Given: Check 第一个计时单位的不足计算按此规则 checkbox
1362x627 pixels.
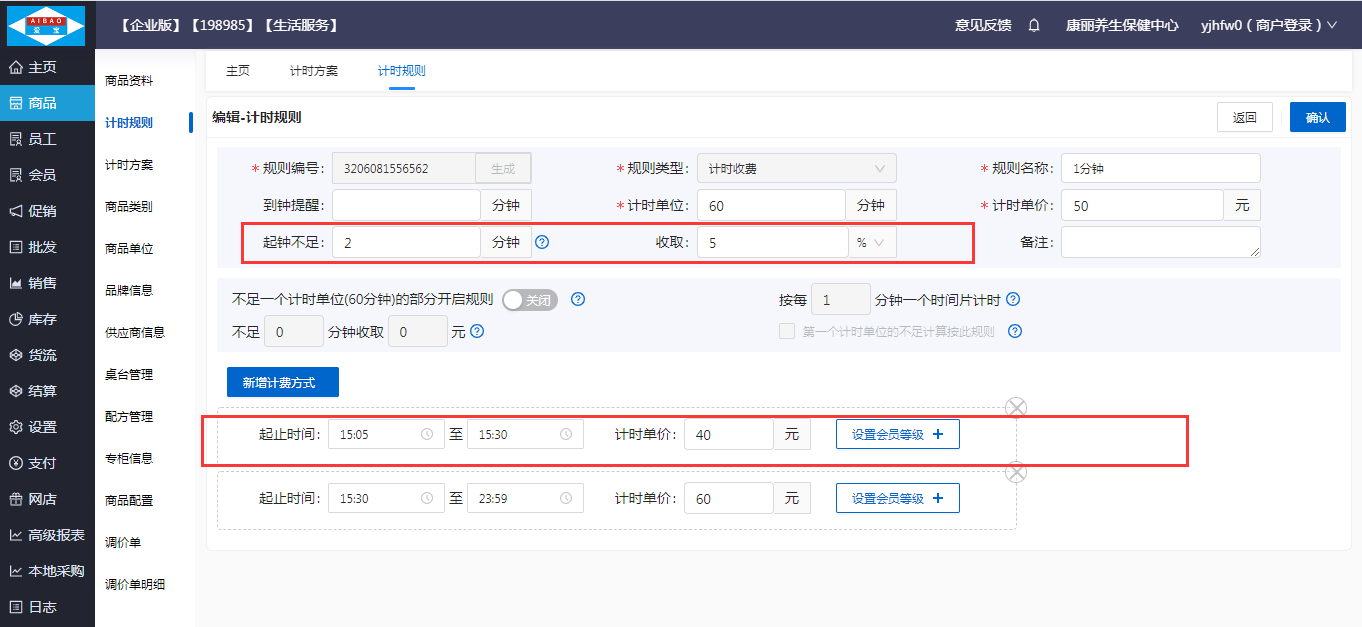Looking at the screenshot, I should point(787,331).
